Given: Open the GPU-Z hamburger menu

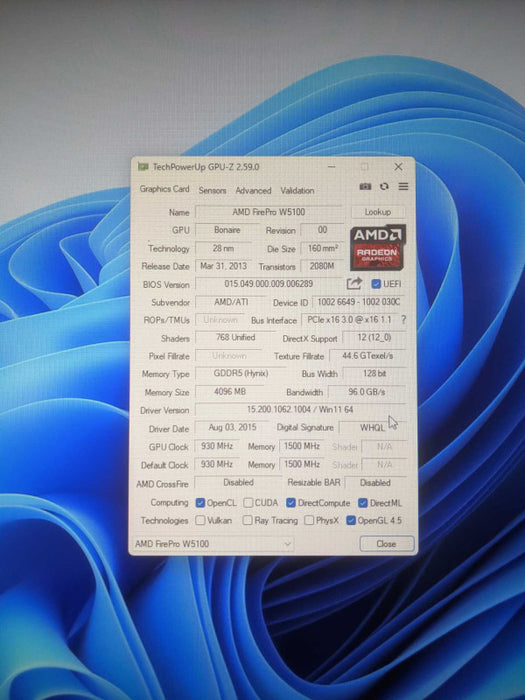Looking at the screenshot, I should click(403, 186).
